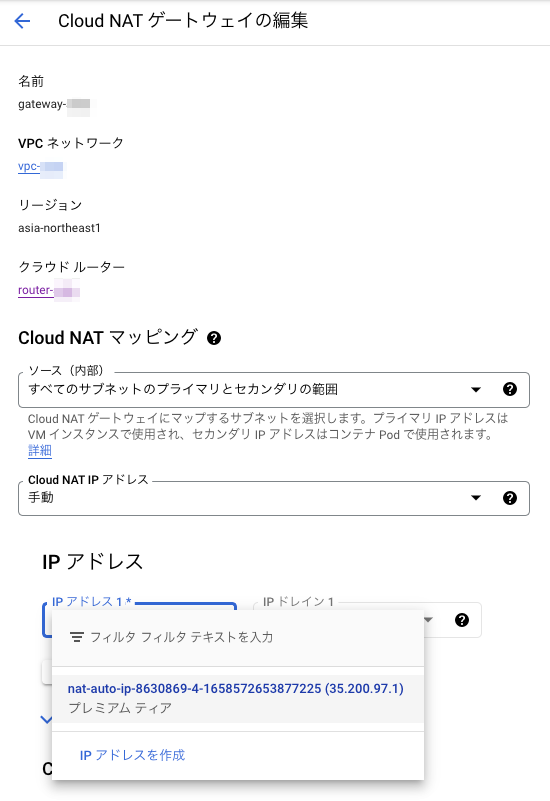Click the filter icon in the dropdown panel
The image size is (550, 801).
[77, 638]
